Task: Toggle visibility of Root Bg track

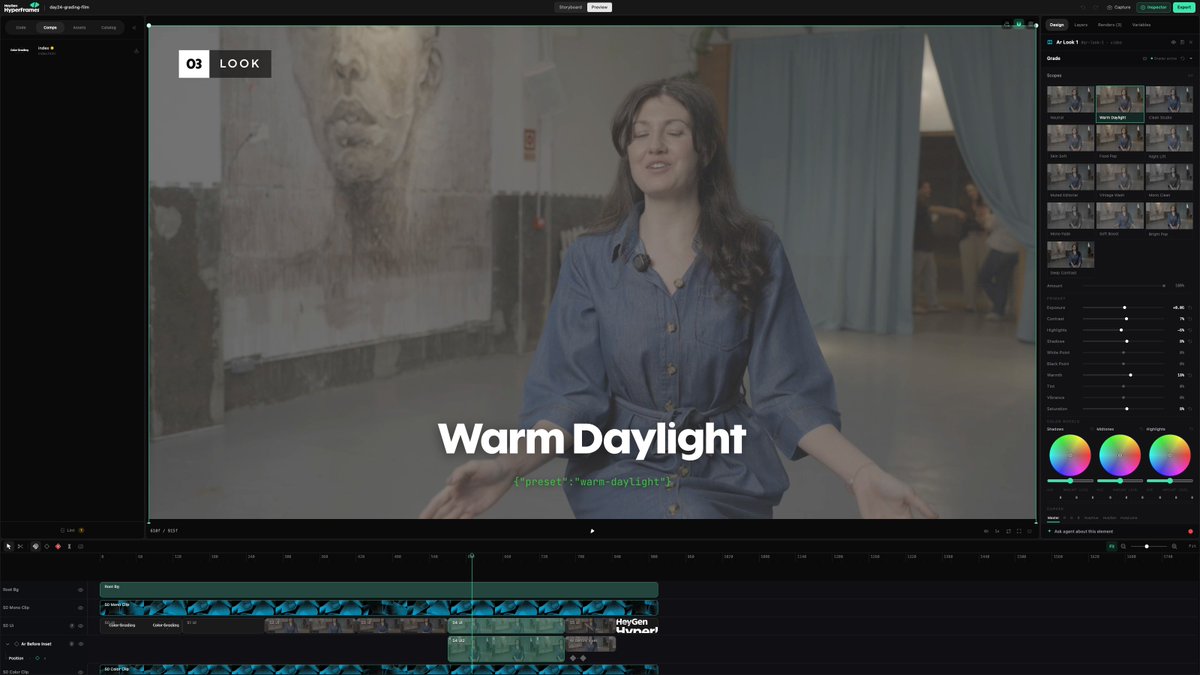Action: pos(81,590)
